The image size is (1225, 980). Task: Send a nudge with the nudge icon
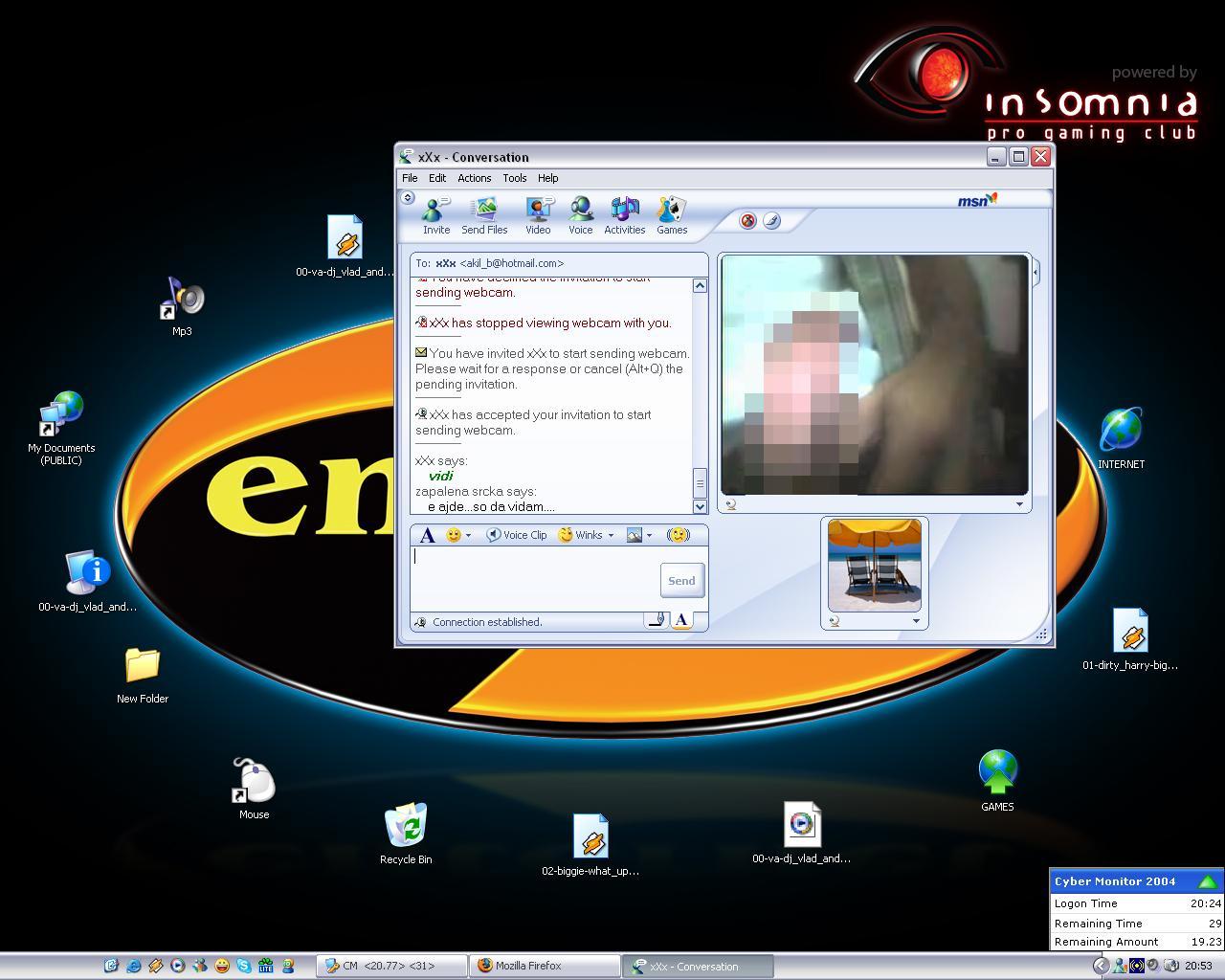click(679, 535)
